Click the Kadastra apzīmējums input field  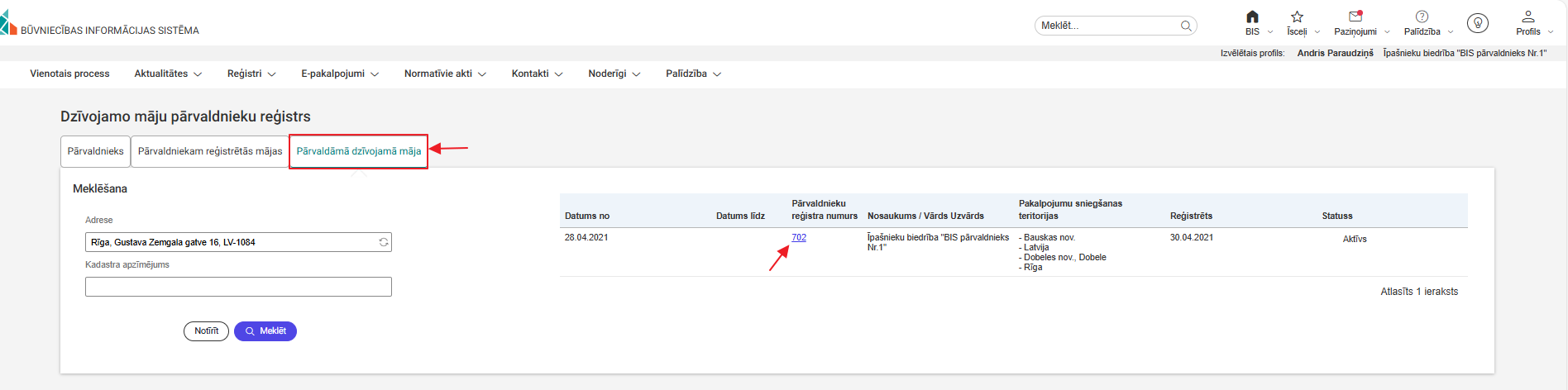pos(238,287)
